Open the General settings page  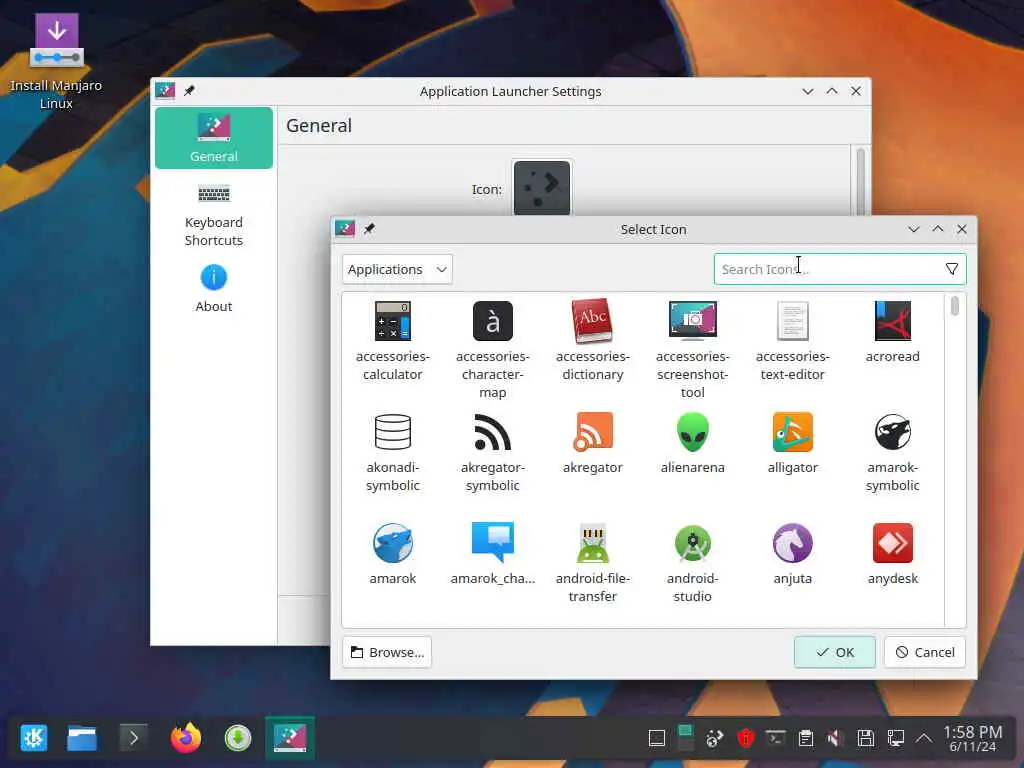(x=214, y=138)
